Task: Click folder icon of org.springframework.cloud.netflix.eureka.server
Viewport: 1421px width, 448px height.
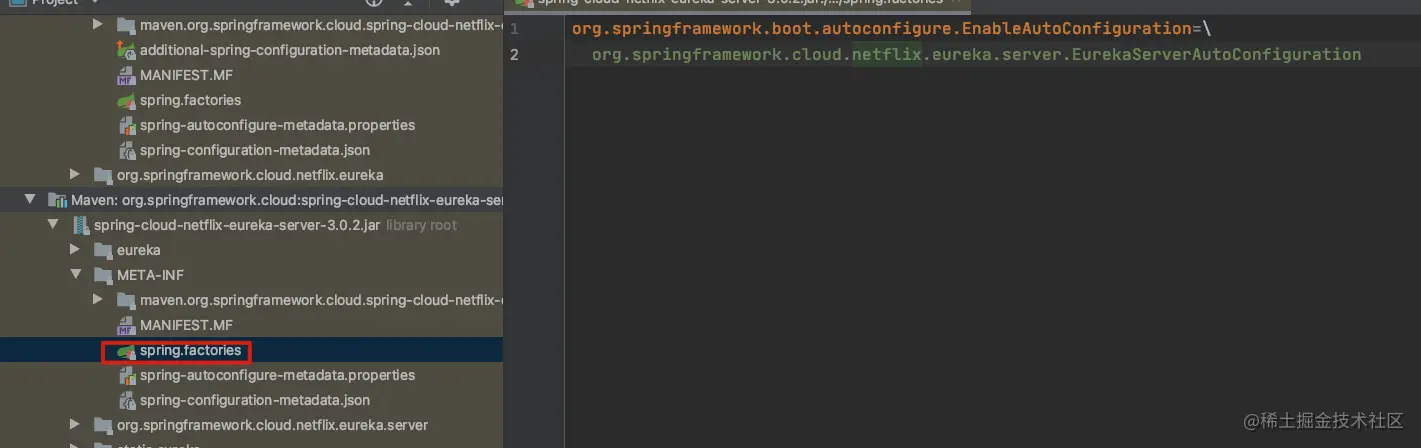Action: pos(103,425)
